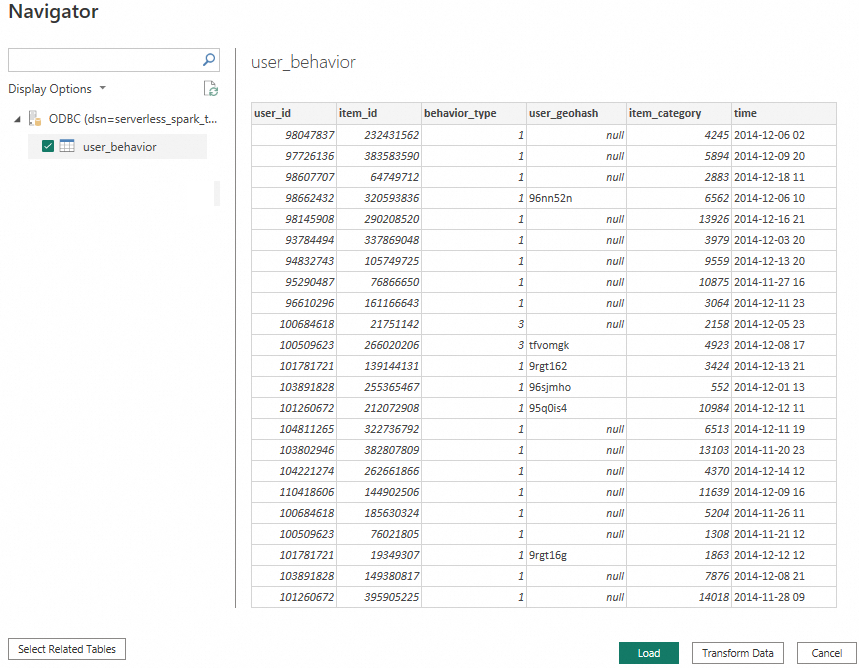Viewport: 859px width, 668px height.
Task: Click the left pane vertical scrollbar
Action: pos(217,193)
